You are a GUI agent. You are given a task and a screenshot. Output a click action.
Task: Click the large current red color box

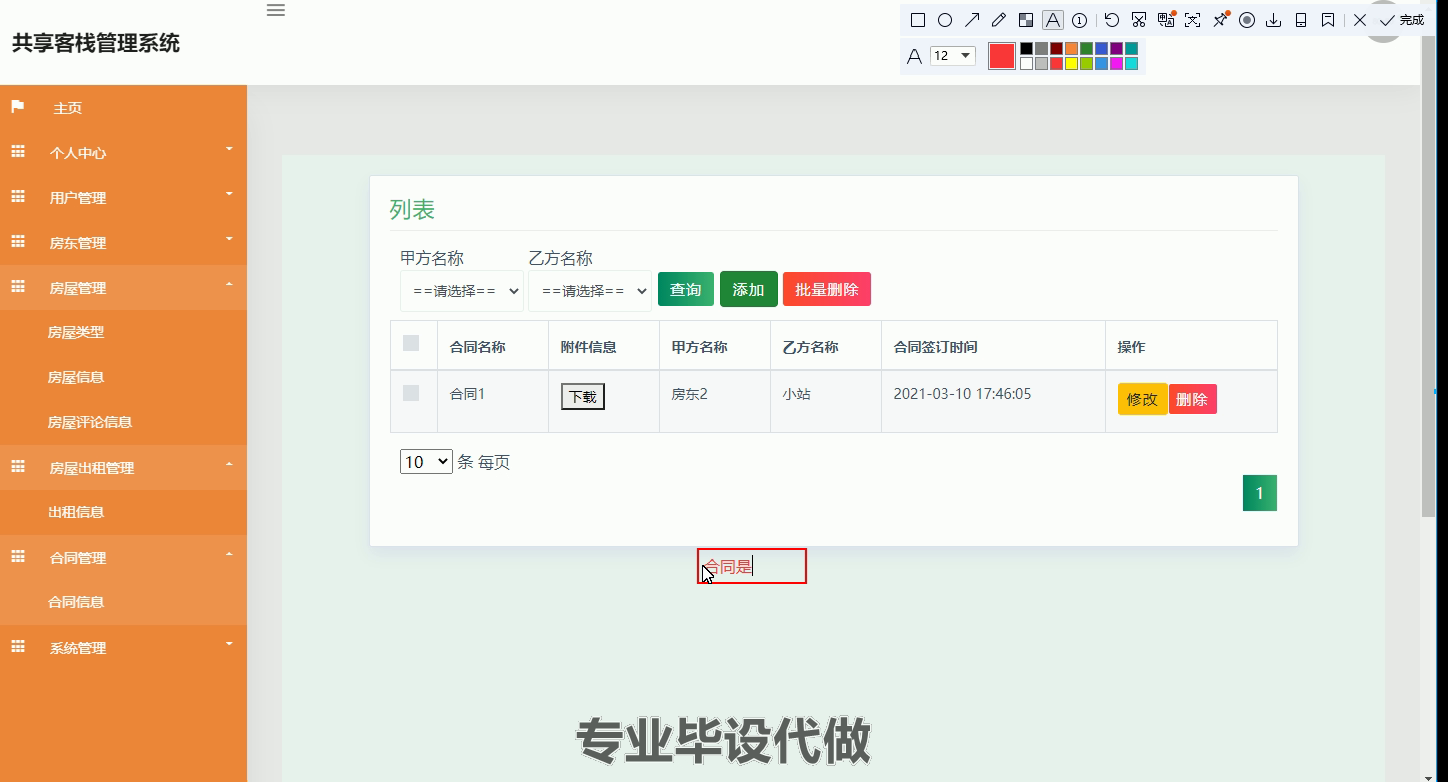[1002, 56]
